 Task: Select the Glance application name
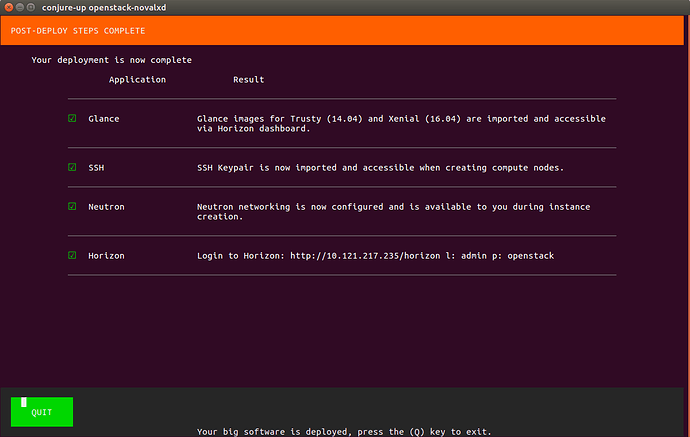coord(104,119)
